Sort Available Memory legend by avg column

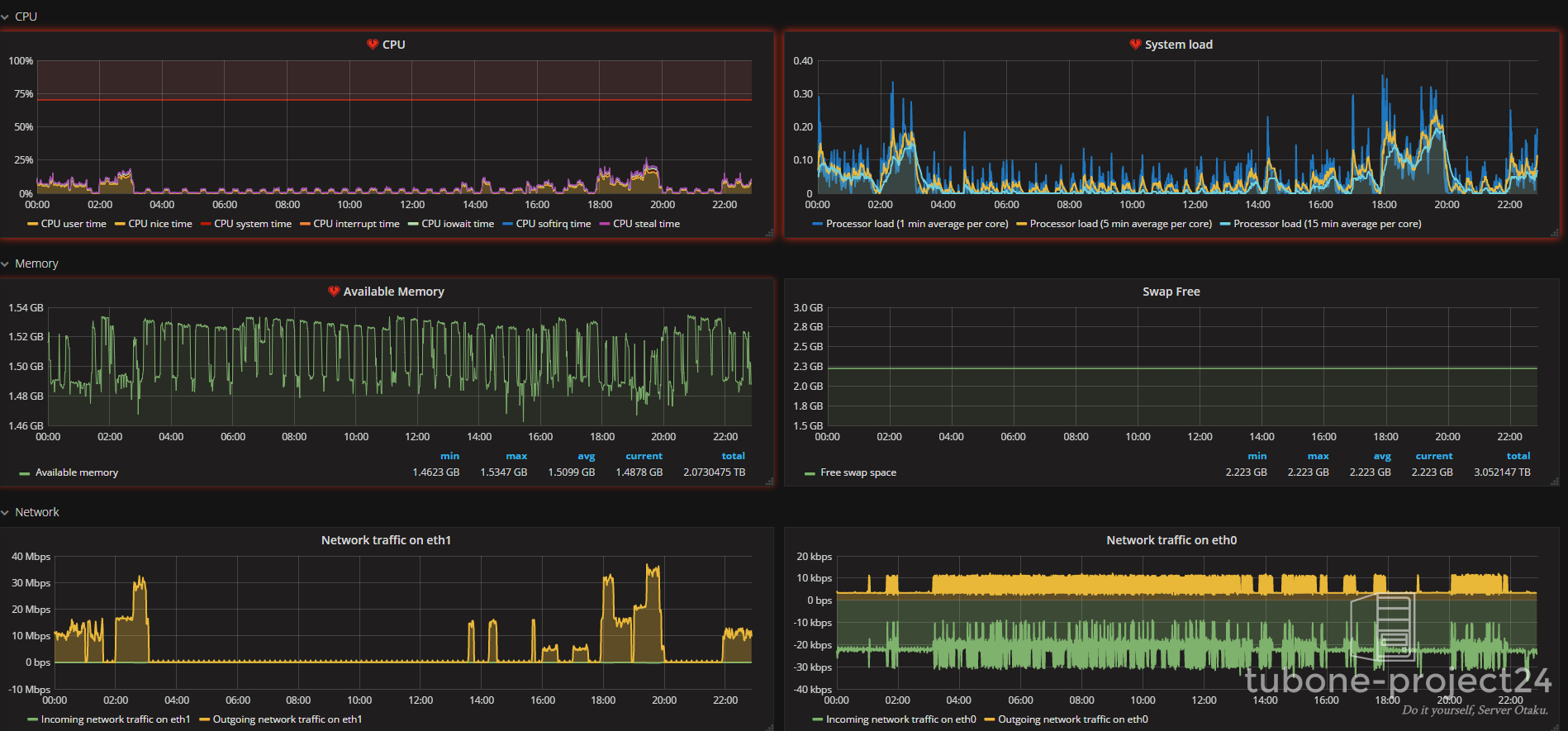click(586, 456)
